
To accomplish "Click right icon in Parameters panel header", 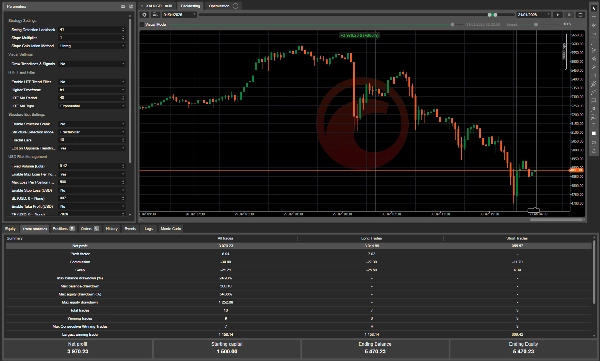I will point(131,7).
